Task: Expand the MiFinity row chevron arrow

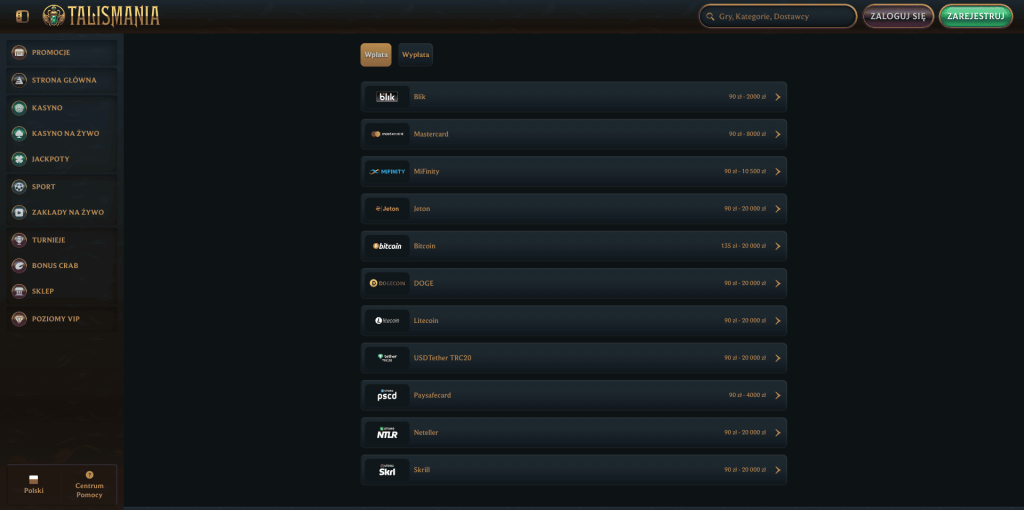Action: pyautogui.click(x=778, y=171)
